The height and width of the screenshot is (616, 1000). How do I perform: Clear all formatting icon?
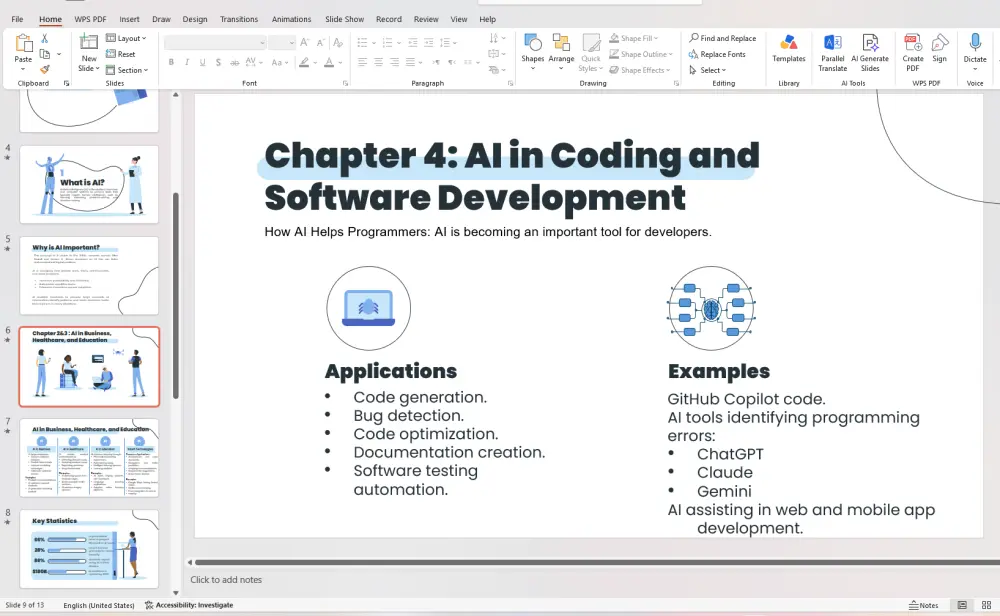point(338,43)
